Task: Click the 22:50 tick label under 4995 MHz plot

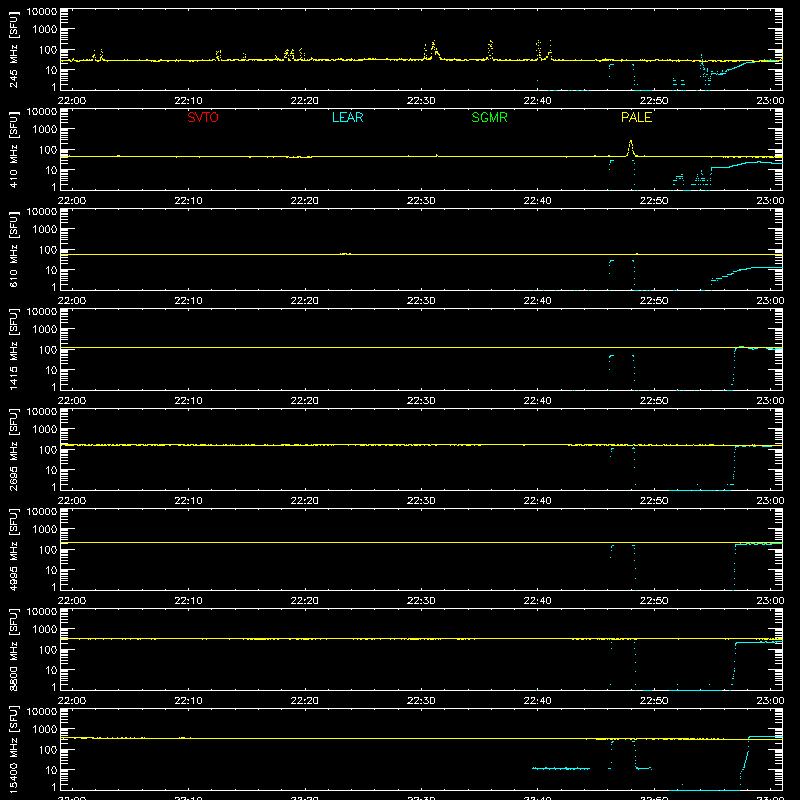Action: 654,601
